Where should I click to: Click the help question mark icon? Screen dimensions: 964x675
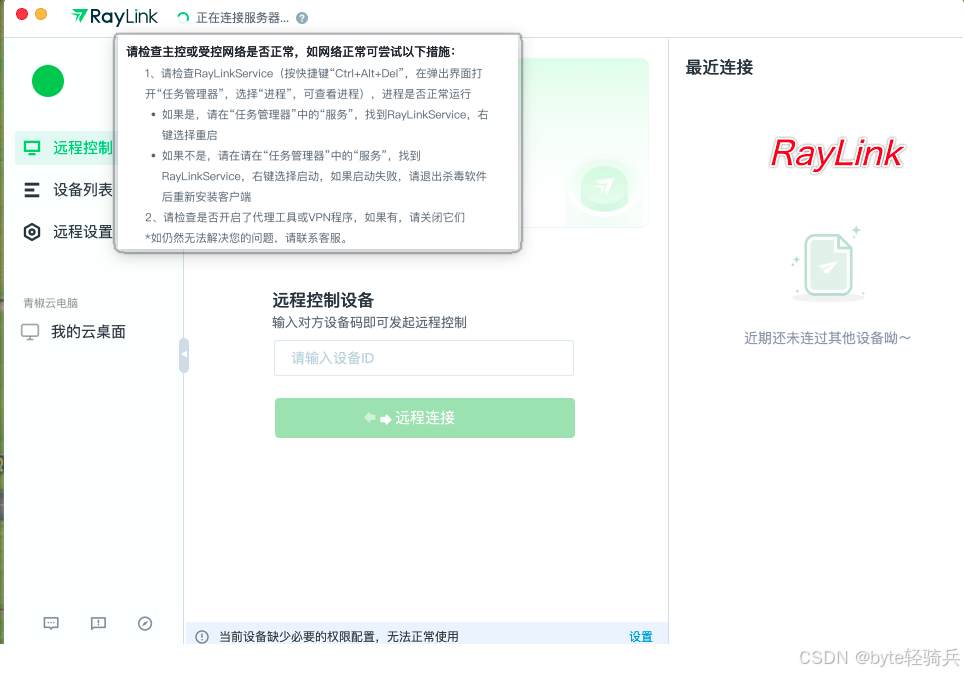point(302,18)
